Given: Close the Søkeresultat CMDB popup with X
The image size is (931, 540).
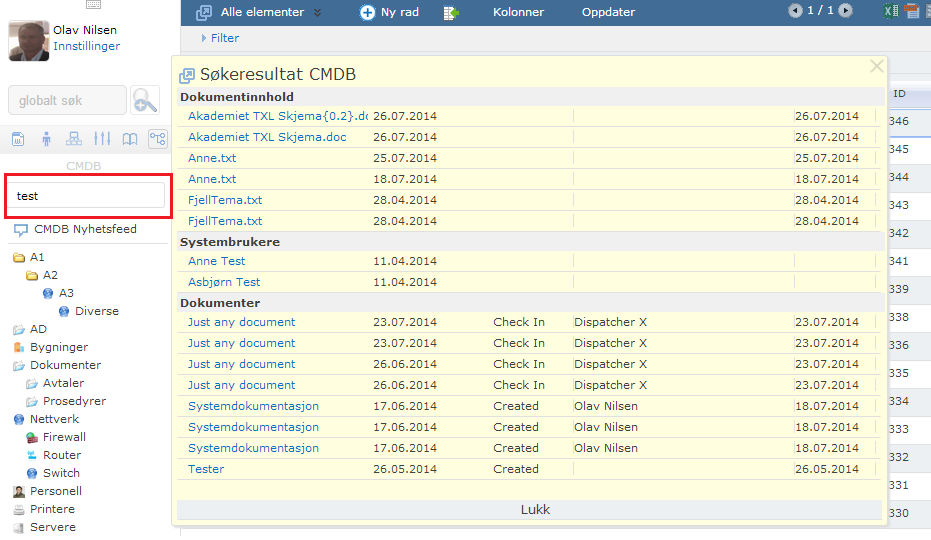Looking at the screenshot, I should (877, 67).
